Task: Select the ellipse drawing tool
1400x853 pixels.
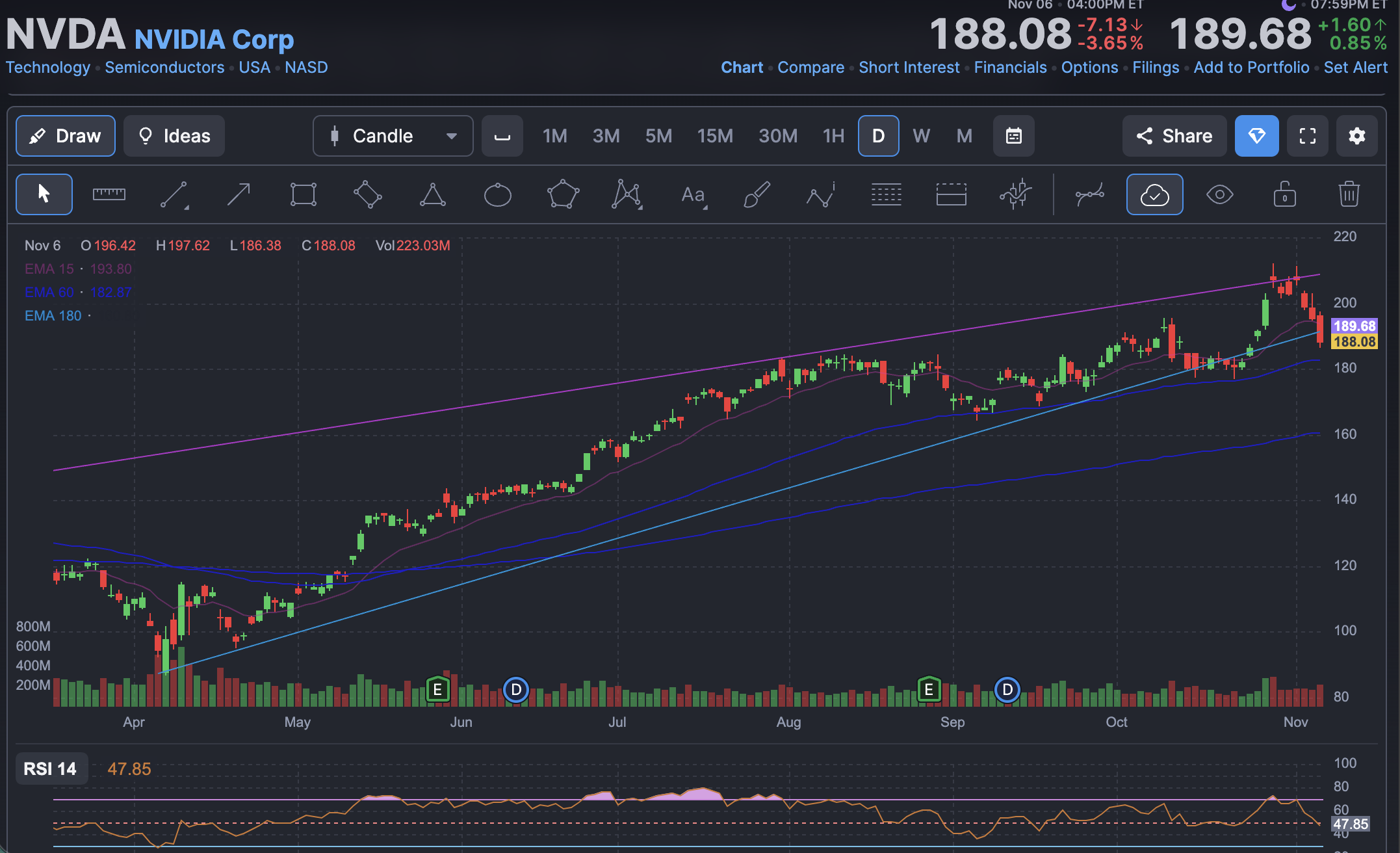Action: 498,194
